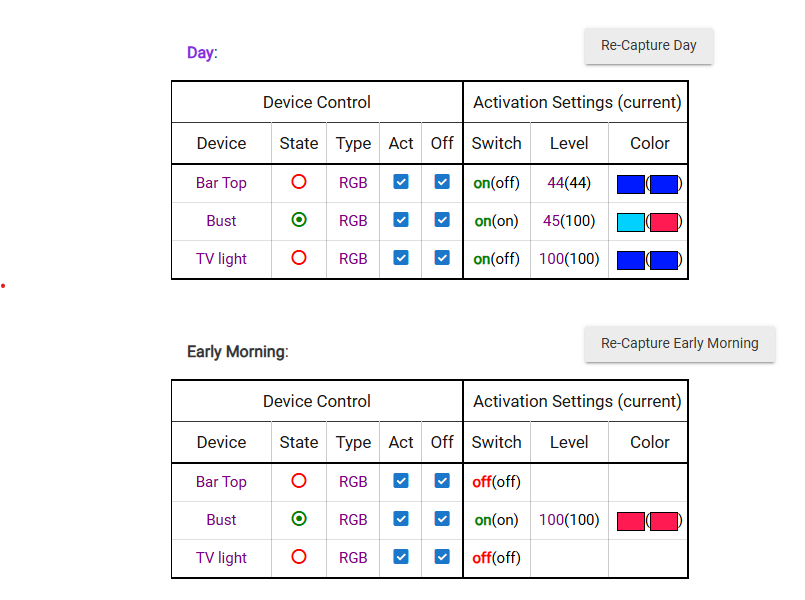Toggle Bust state icon in Early Morning table

tap(298, 519)
